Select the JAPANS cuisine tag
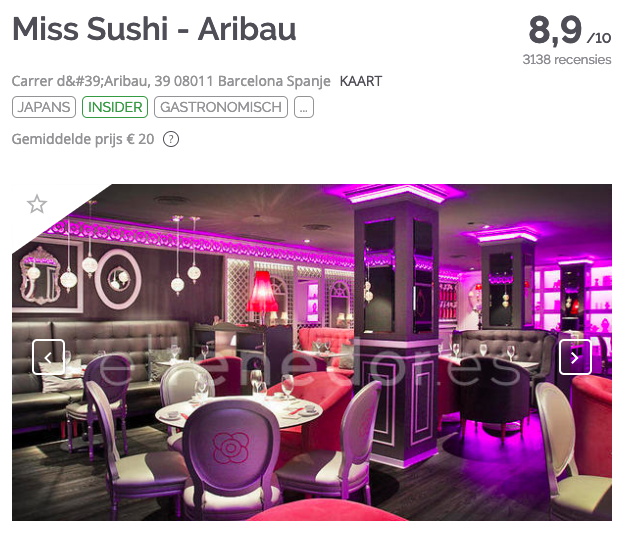Screen dimensions: 629x534 [44, 107]
